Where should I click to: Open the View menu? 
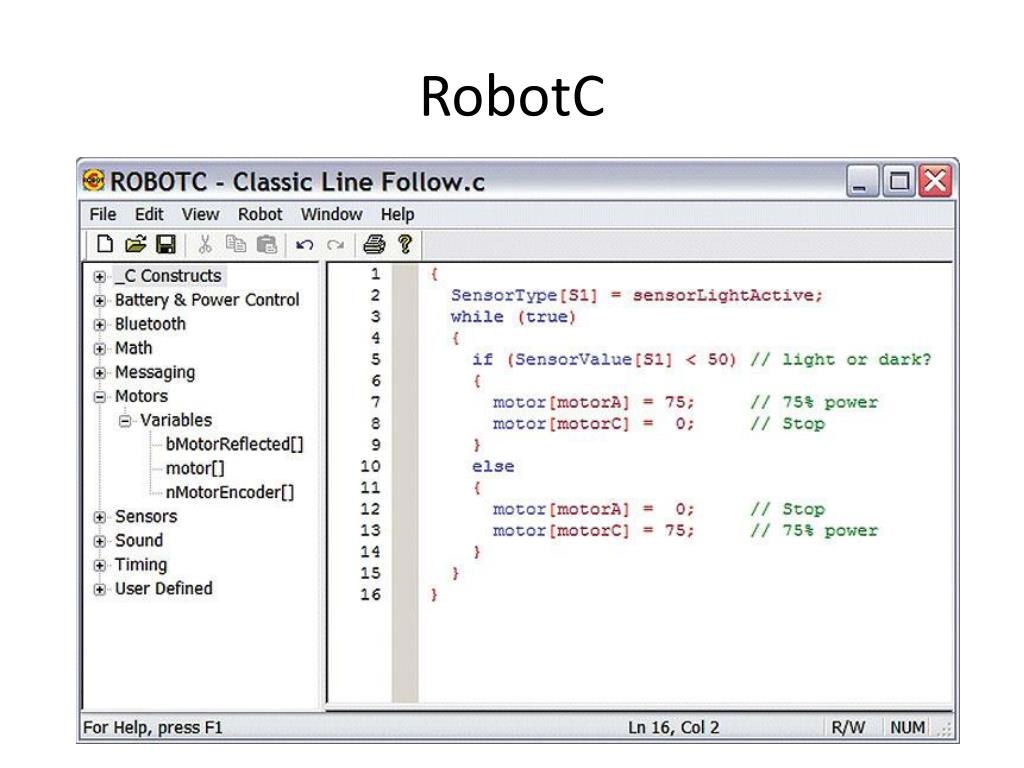pyautogui.click(x=200, y=214)
